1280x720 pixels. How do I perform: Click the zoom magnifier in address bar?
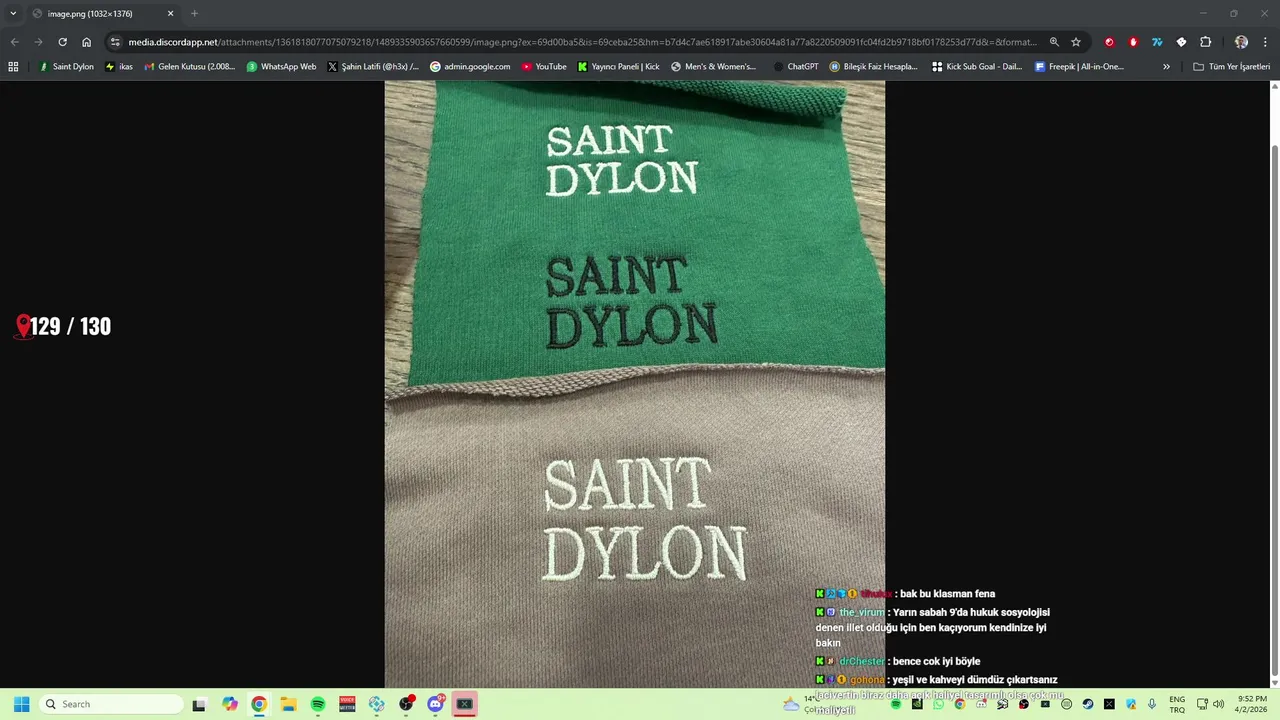pos(1054,42)
